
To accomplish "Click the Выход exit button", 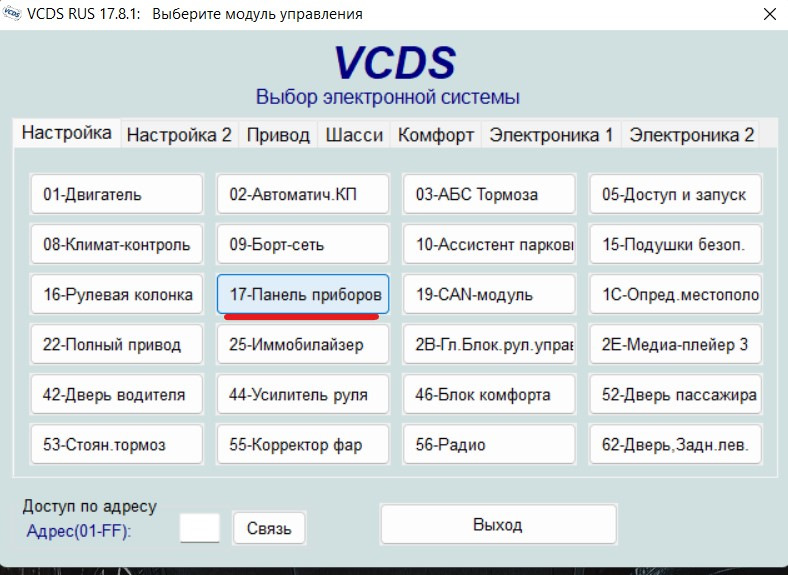I will point(498,525).
